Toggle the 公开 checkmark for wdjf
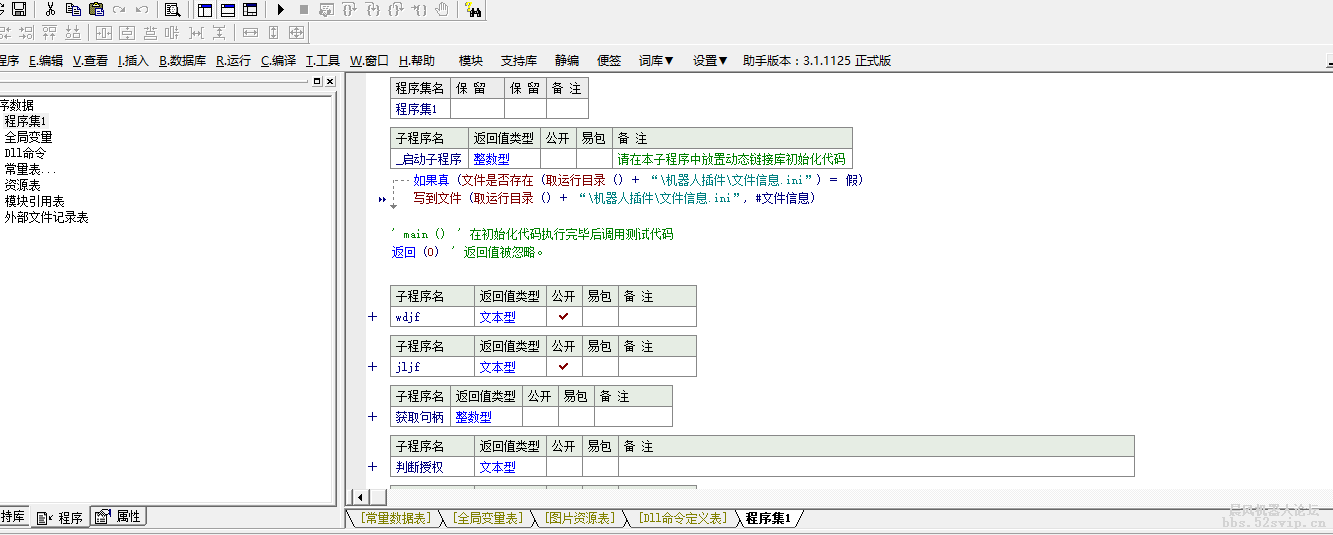This screenshot has width=1333, height=535. click(564, 316)
